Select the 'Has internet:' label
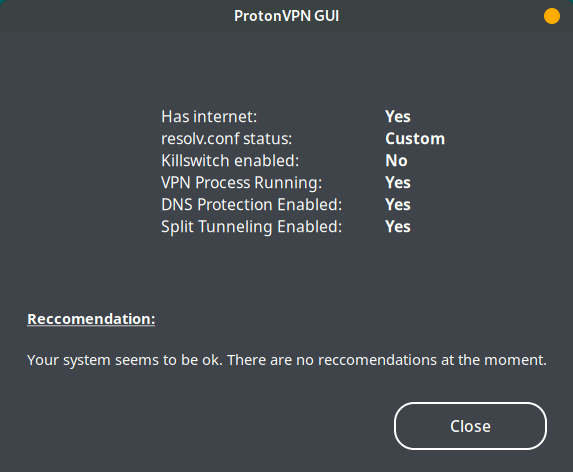Viewport: 573px width, 472px height. (x=209, y=117)
